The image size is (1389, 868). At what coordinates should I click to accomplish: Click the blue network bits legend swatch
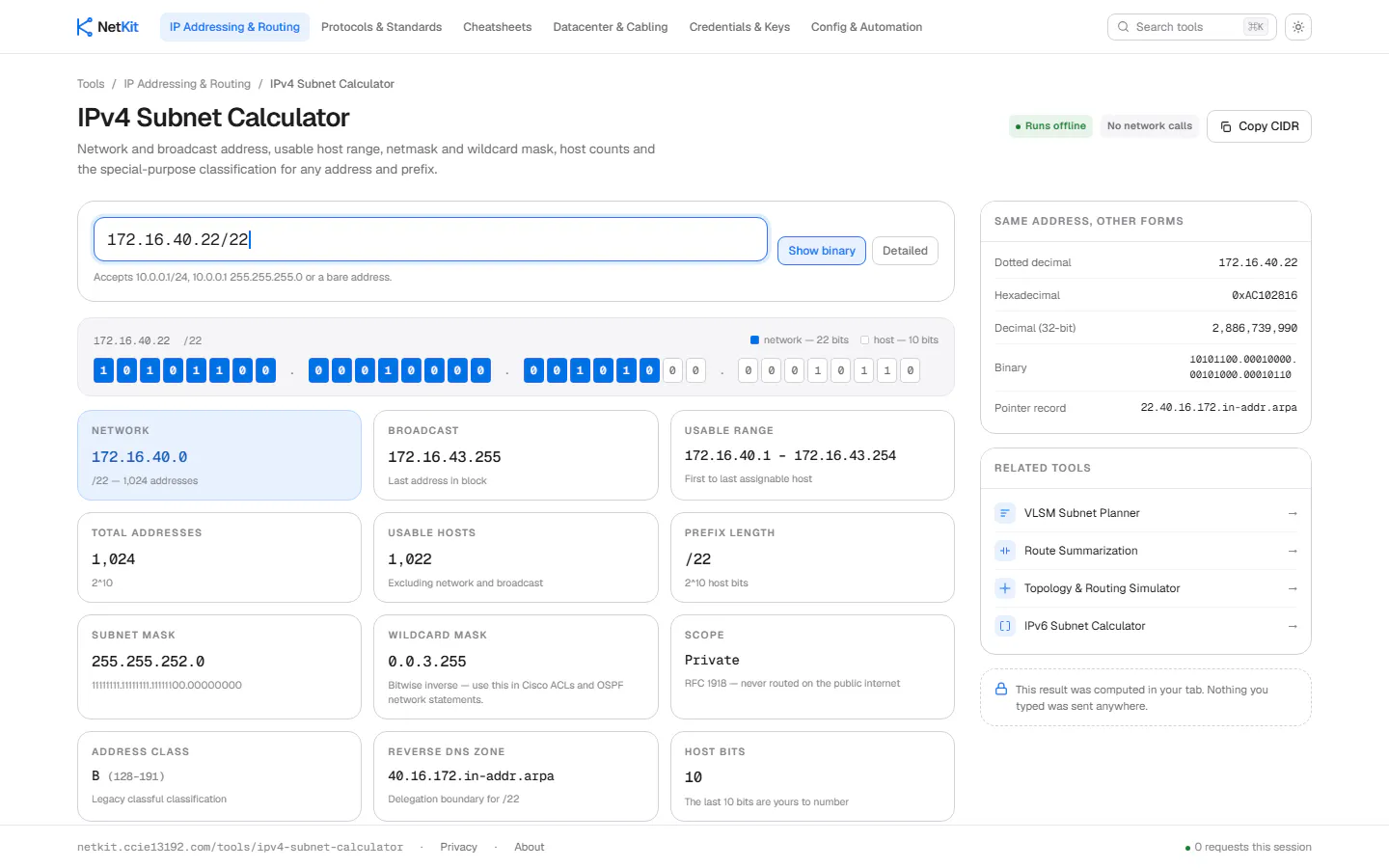(x=754, y=339)
